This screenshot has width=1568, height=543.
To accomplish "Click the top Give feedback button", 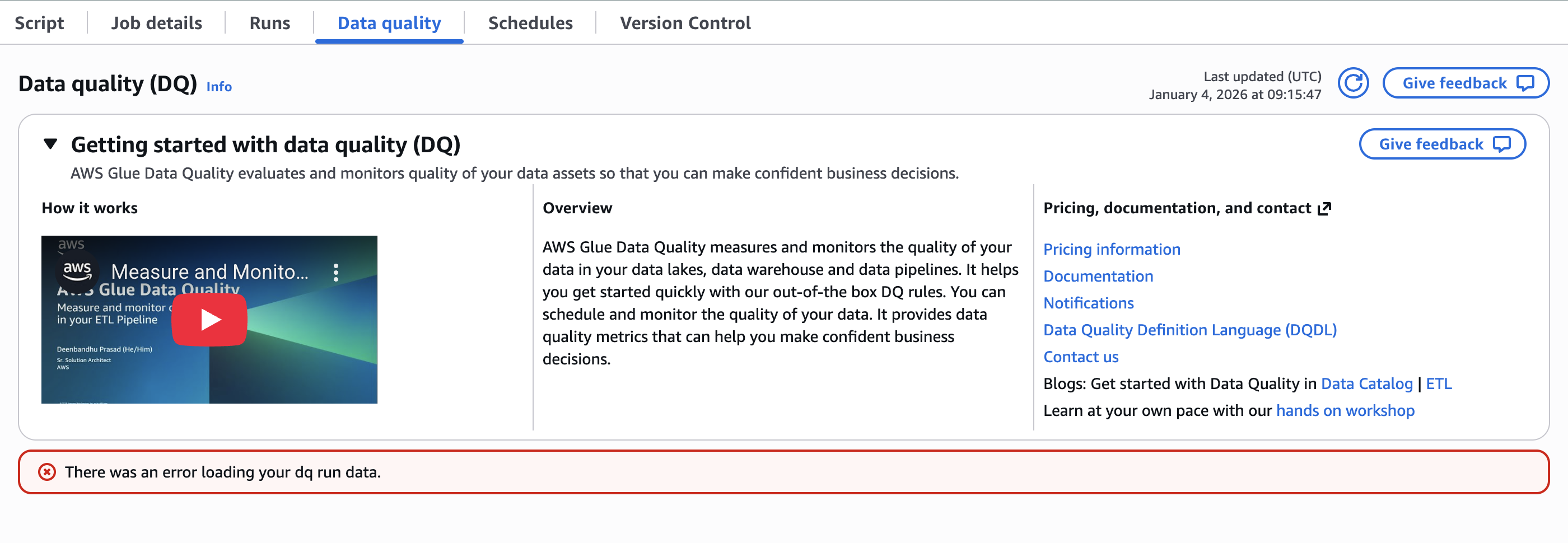I will coord(1465,83).
